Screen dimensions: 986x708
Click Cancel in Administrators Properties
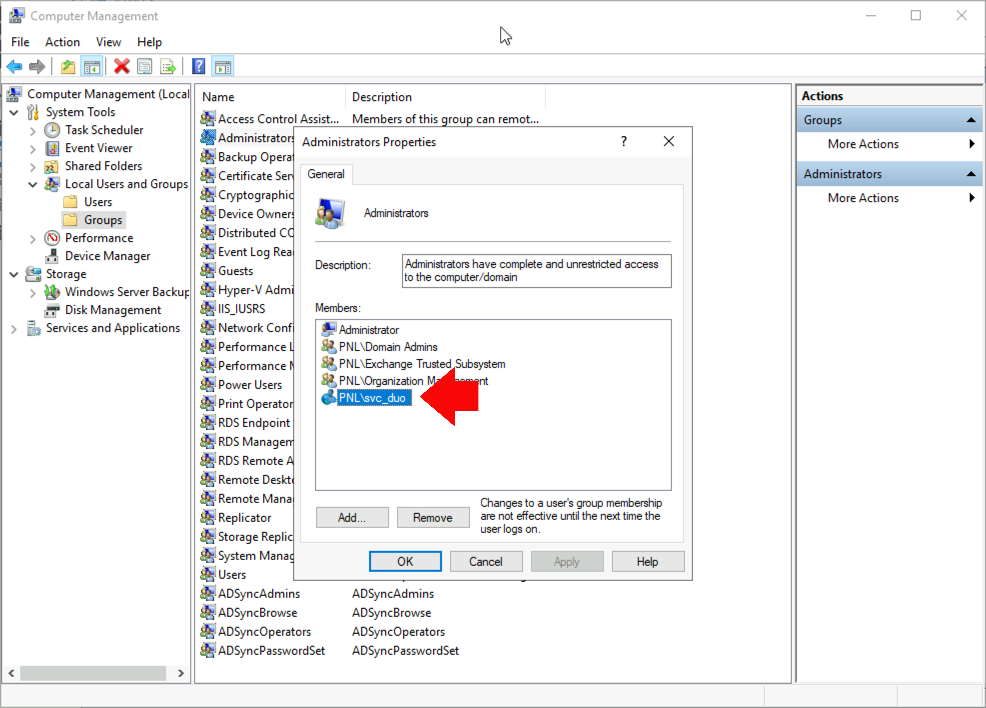coord(485,561)
